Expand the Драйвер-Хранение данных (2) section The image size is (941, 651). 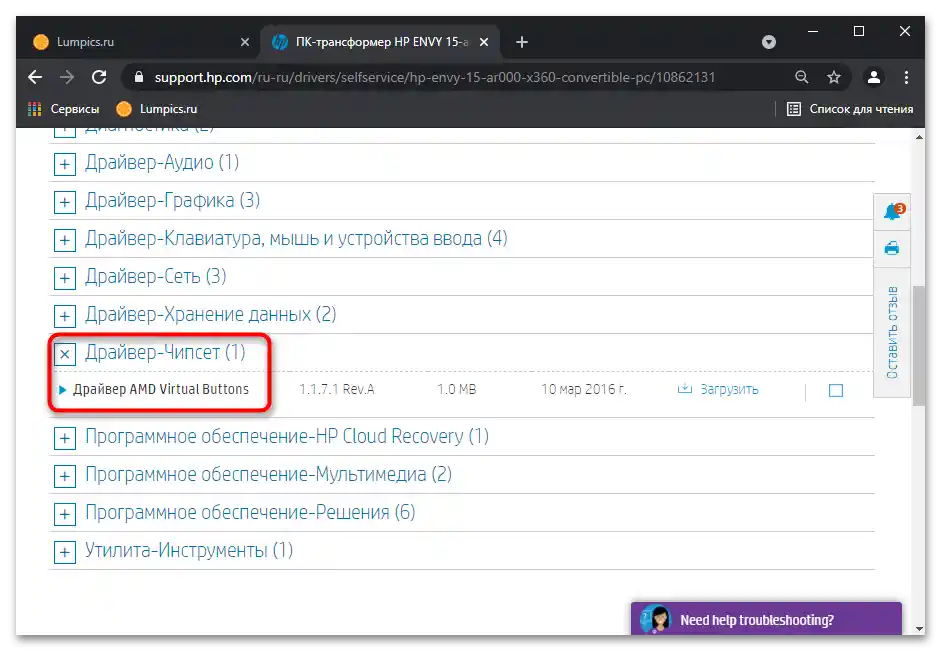point(65,316)
